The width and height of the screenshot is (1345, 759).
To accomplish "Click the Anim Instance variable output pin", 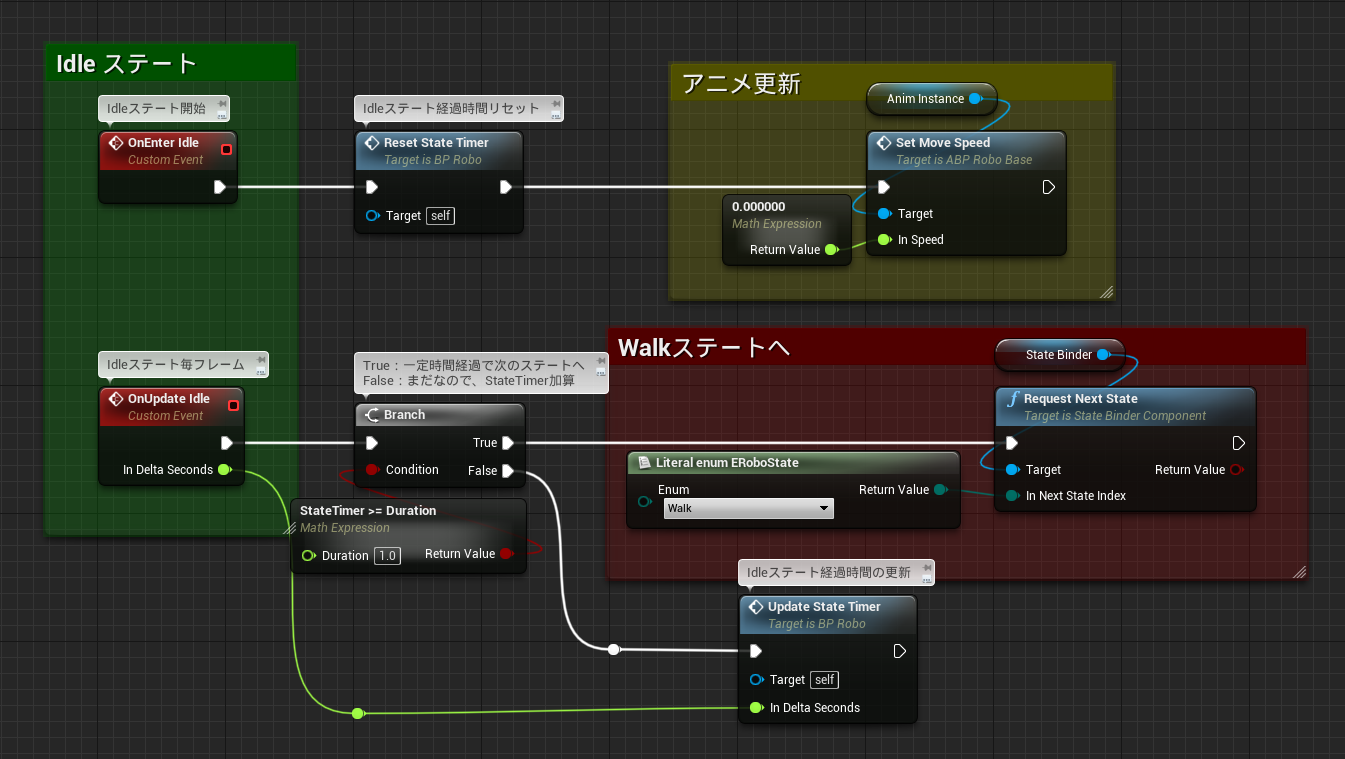I will point(976,99).
